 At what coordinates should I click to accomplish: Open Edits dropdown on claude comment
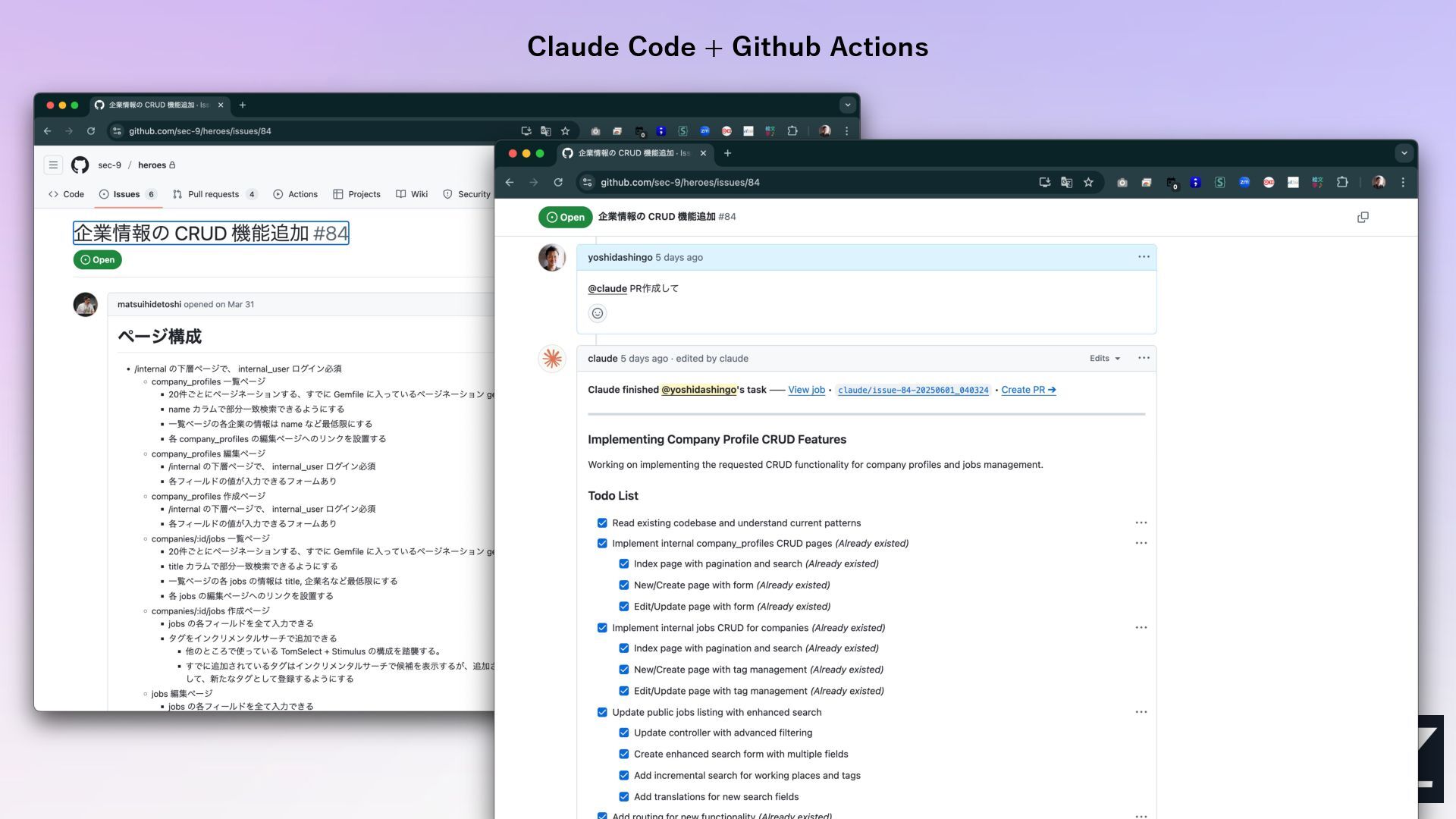pos(1105,359)
